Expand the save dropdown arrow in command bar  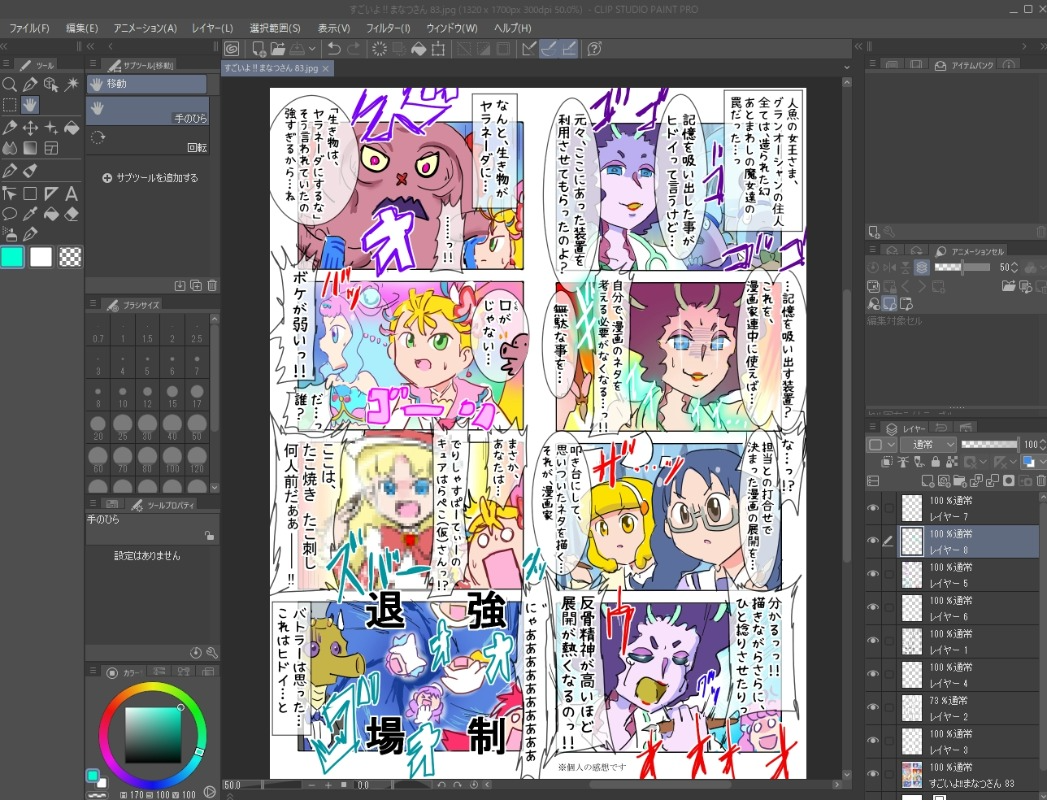(x=313, y=48)
